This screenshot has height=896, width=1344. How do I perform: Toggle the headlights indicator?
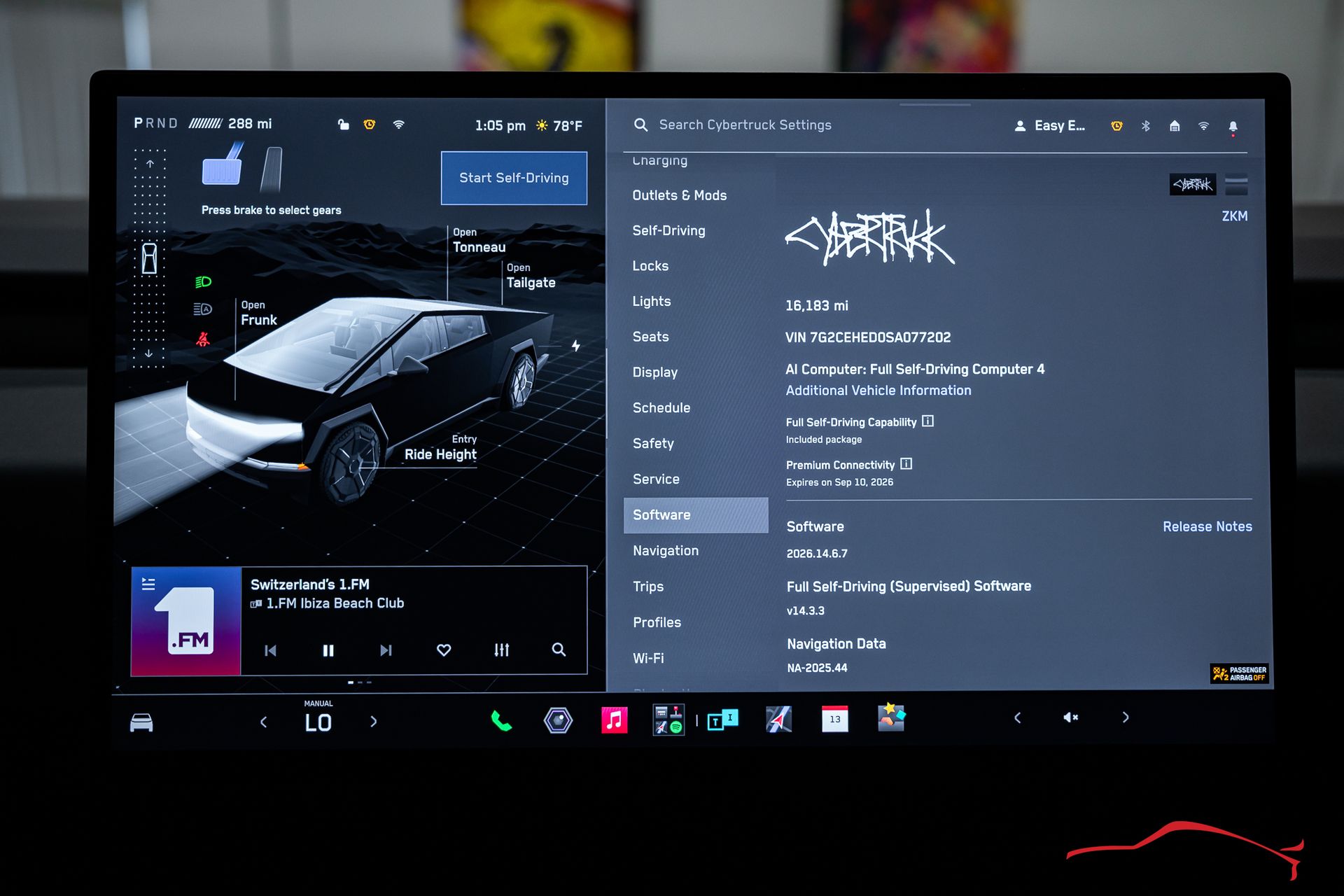203,282
